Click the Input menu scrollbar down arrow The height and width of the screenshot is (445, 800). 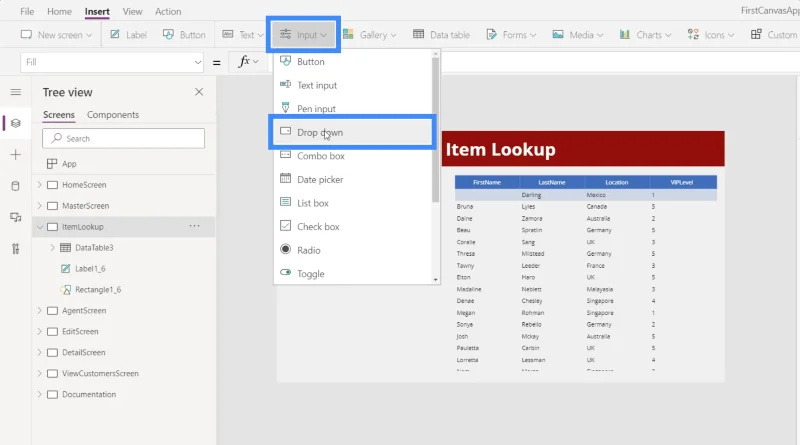coord(435,280)
